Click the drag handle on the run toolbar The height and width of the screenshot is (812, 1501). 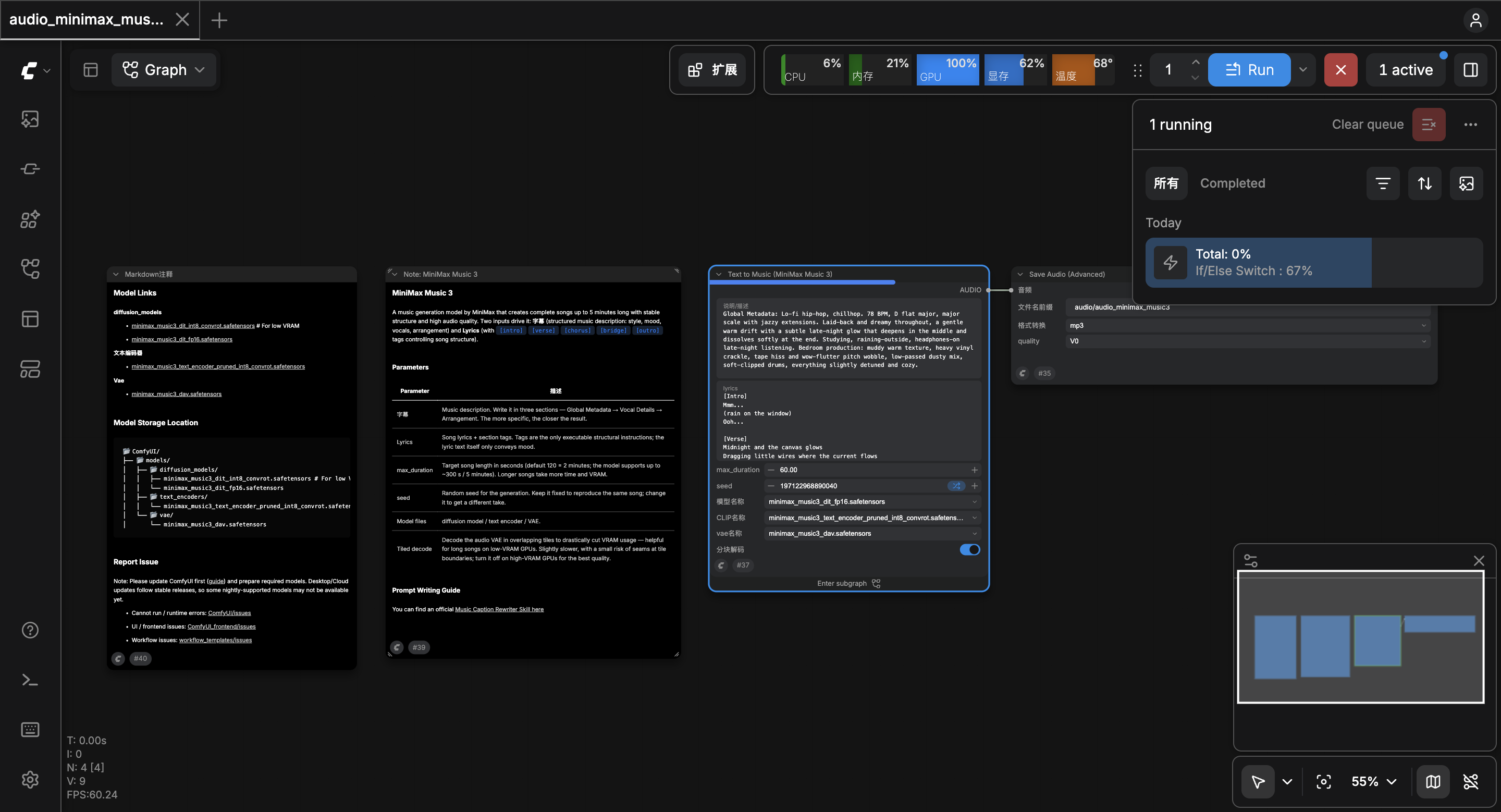(1137, 70)
